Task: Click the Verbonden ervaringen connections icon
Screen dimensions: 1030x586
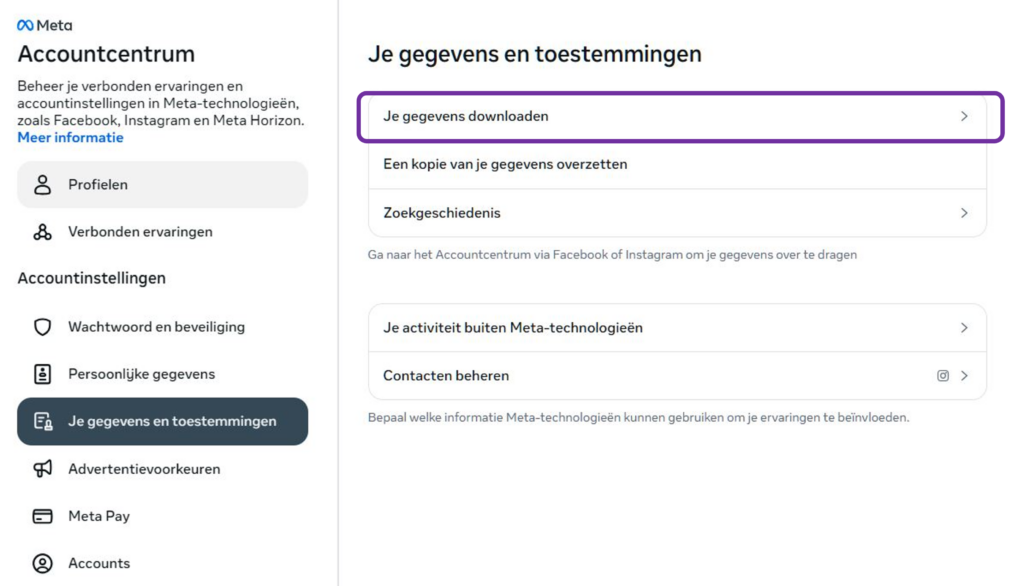Action: (x=40, y=231)
